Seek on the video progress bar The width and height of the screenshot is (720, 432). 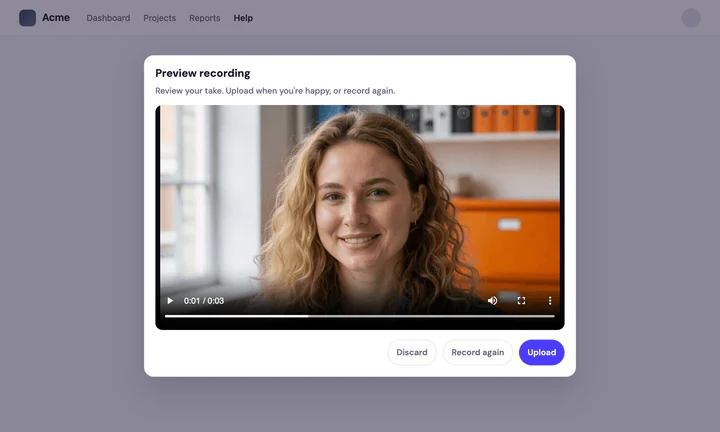(x=360, y=316)
